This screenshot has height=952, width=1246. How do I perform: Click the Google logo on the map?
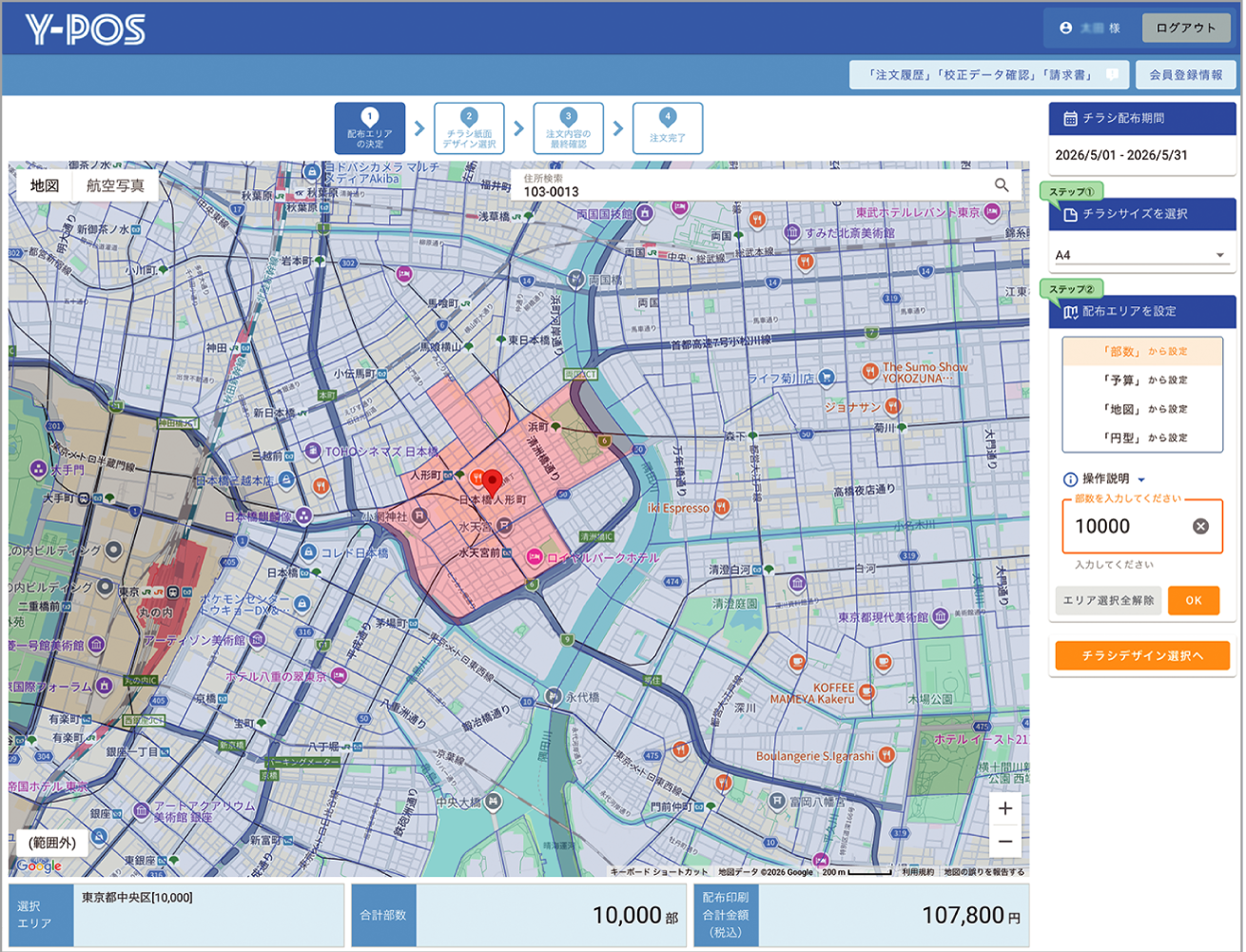(x=39, y=866)
